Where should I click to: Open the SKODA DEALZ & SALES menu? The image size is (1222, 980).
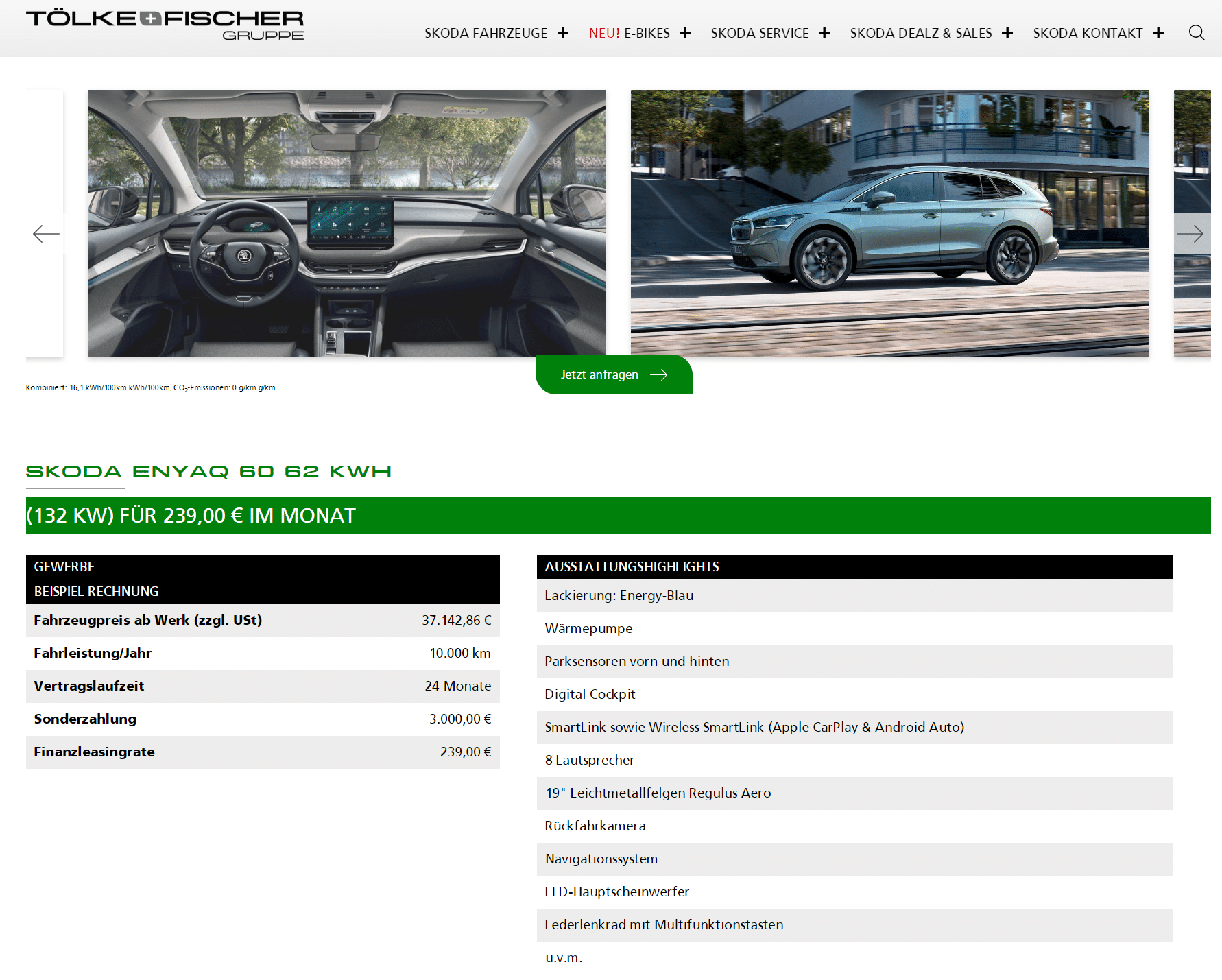click(921, 33)
